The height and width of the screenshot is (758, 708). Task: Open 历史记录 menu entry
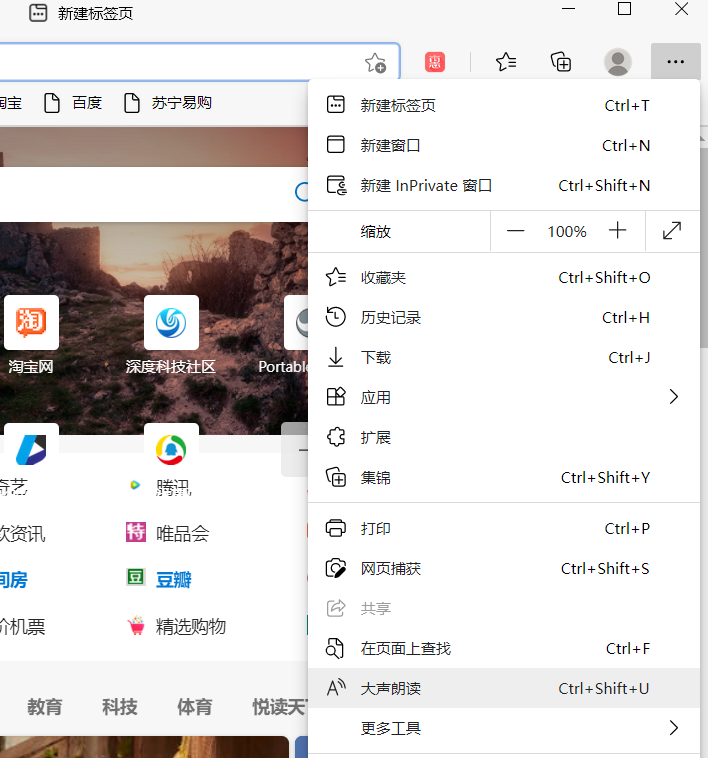click(504, 318)
